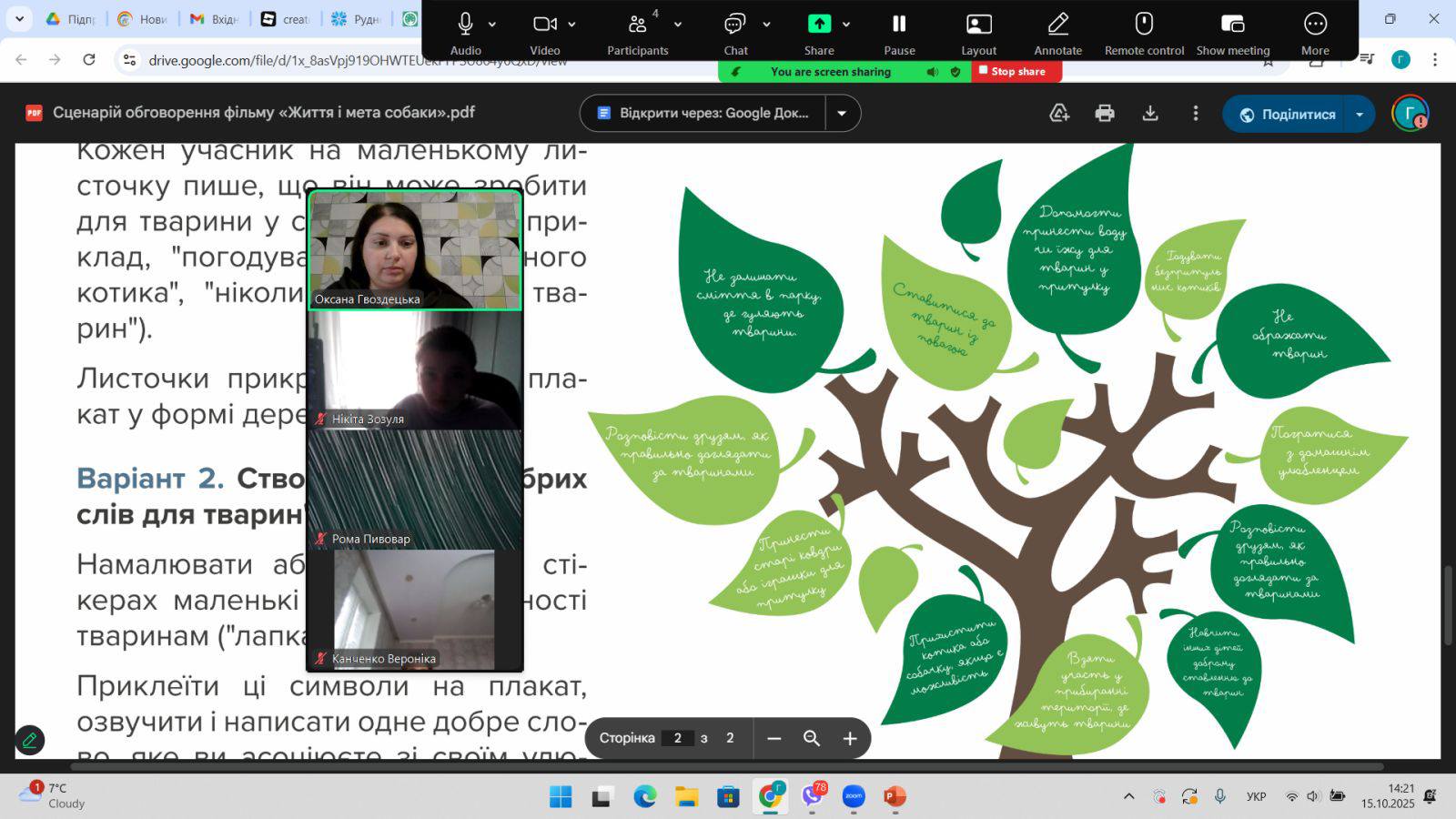Zoom out with the minus icon
The image size is (1456, 819).
pos(774,738)
